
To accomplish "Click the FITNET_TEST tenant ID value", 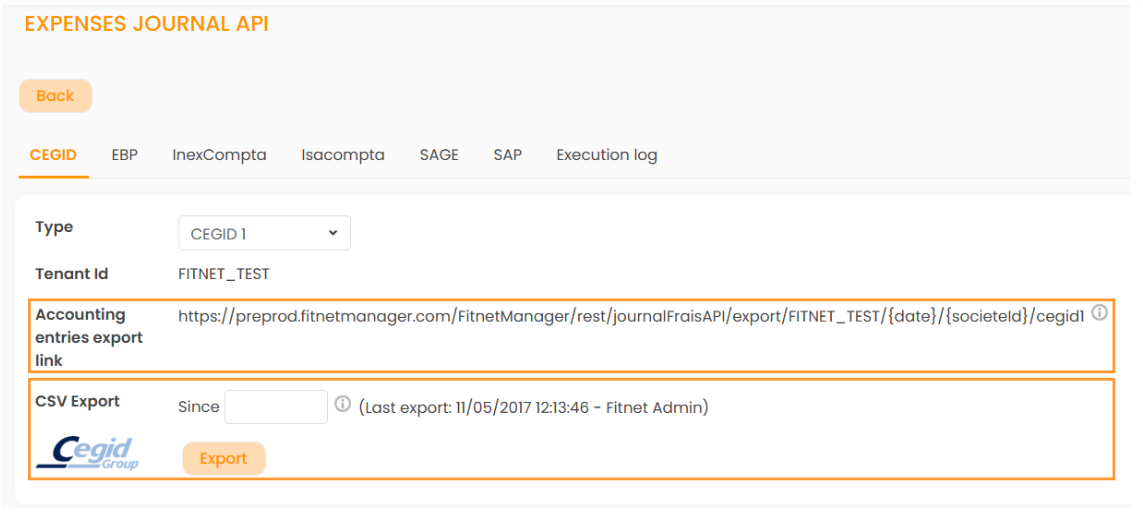I will coord(223,274).
